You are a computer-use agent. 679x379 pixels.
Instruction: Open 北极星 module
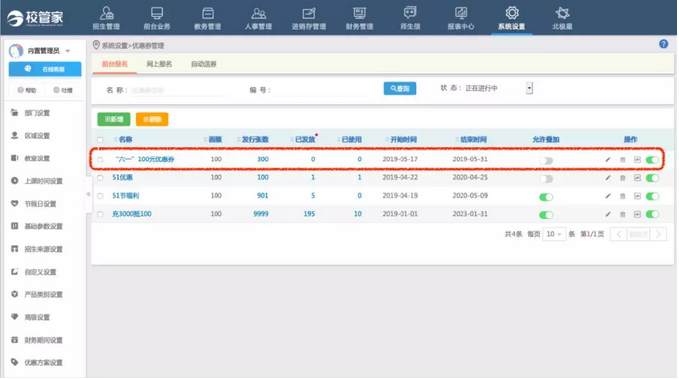[562, 18]
